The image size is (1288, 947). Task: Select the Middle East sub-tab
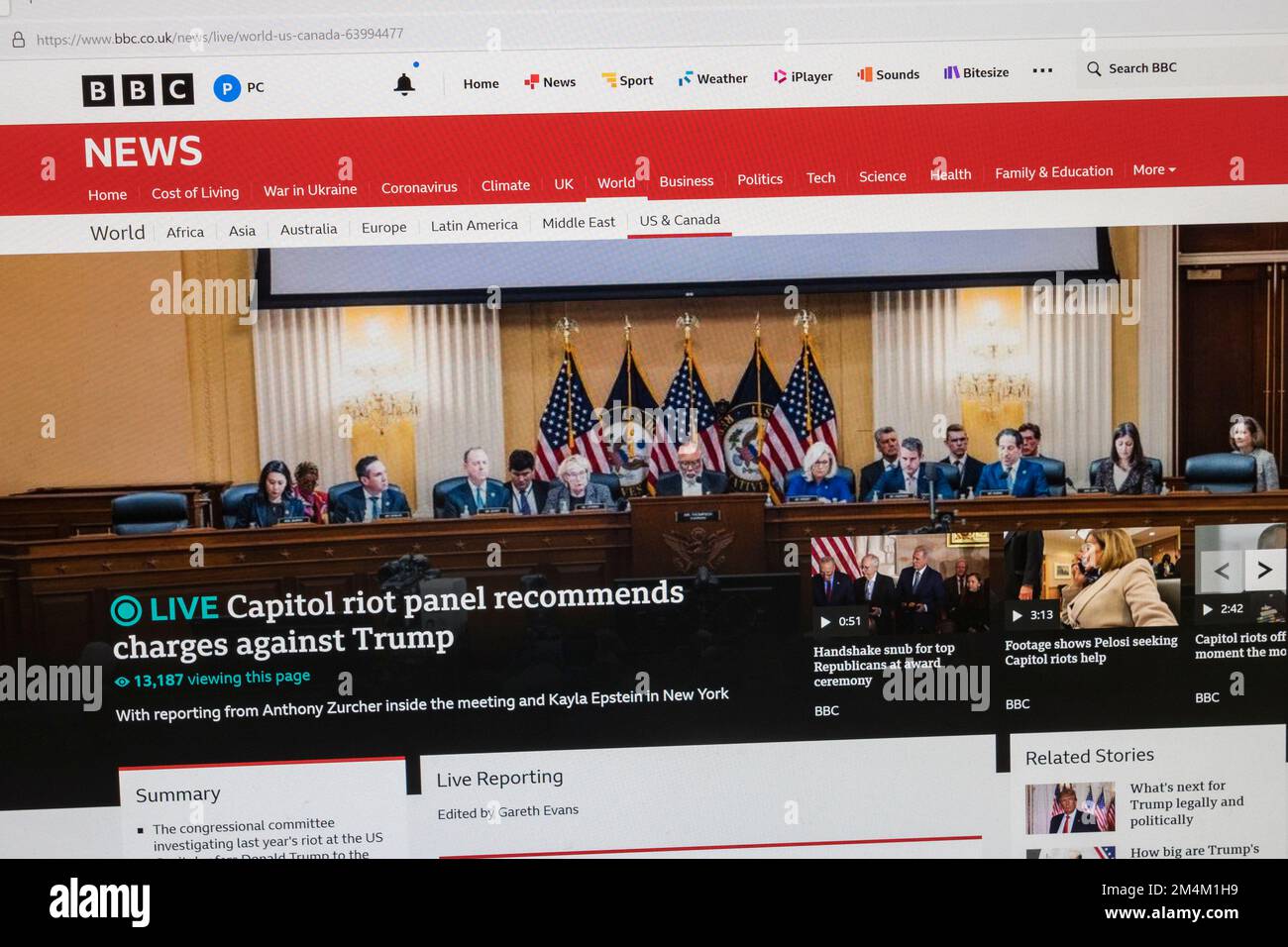579,223
